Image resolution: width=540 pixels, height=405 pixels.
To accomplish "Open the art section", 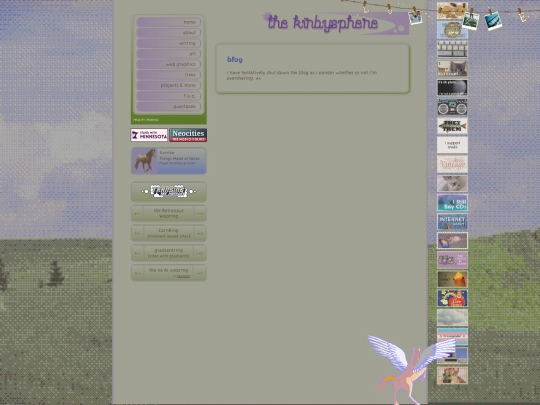I will coord(169,54).
